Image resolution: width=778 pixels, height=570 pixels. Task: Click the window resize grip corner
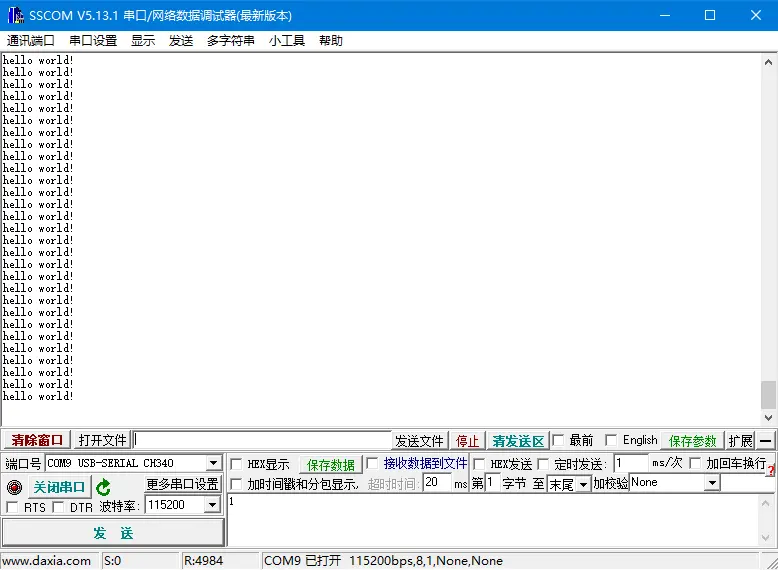click(x=772, y=563)
